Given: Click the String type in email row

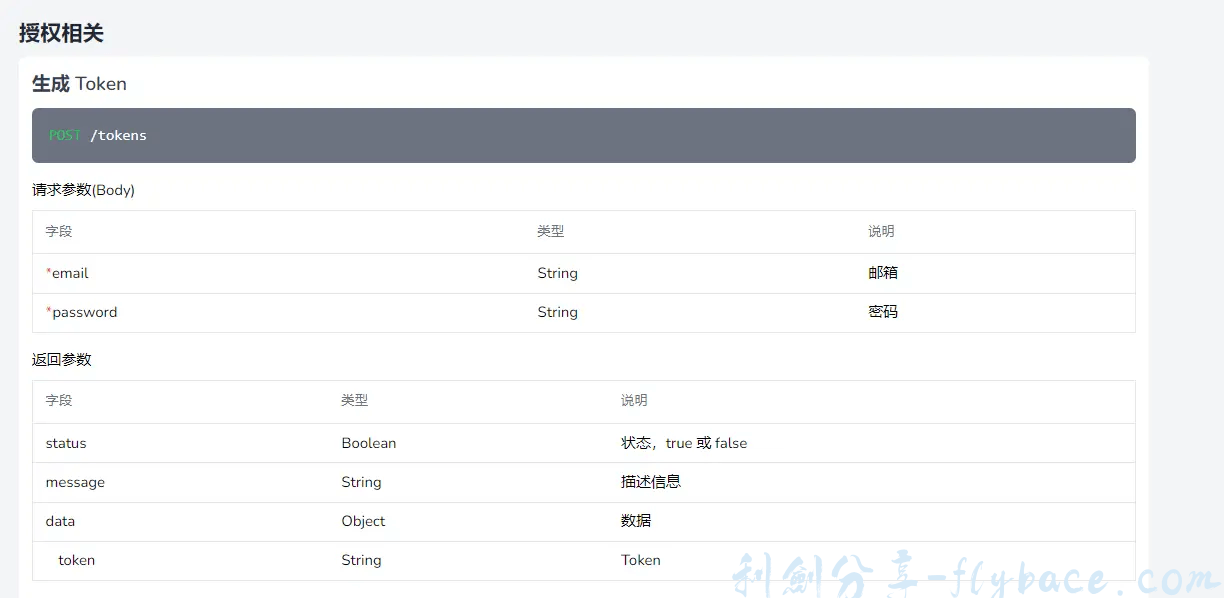Looking at the screenshot, I should click(557, 273).
